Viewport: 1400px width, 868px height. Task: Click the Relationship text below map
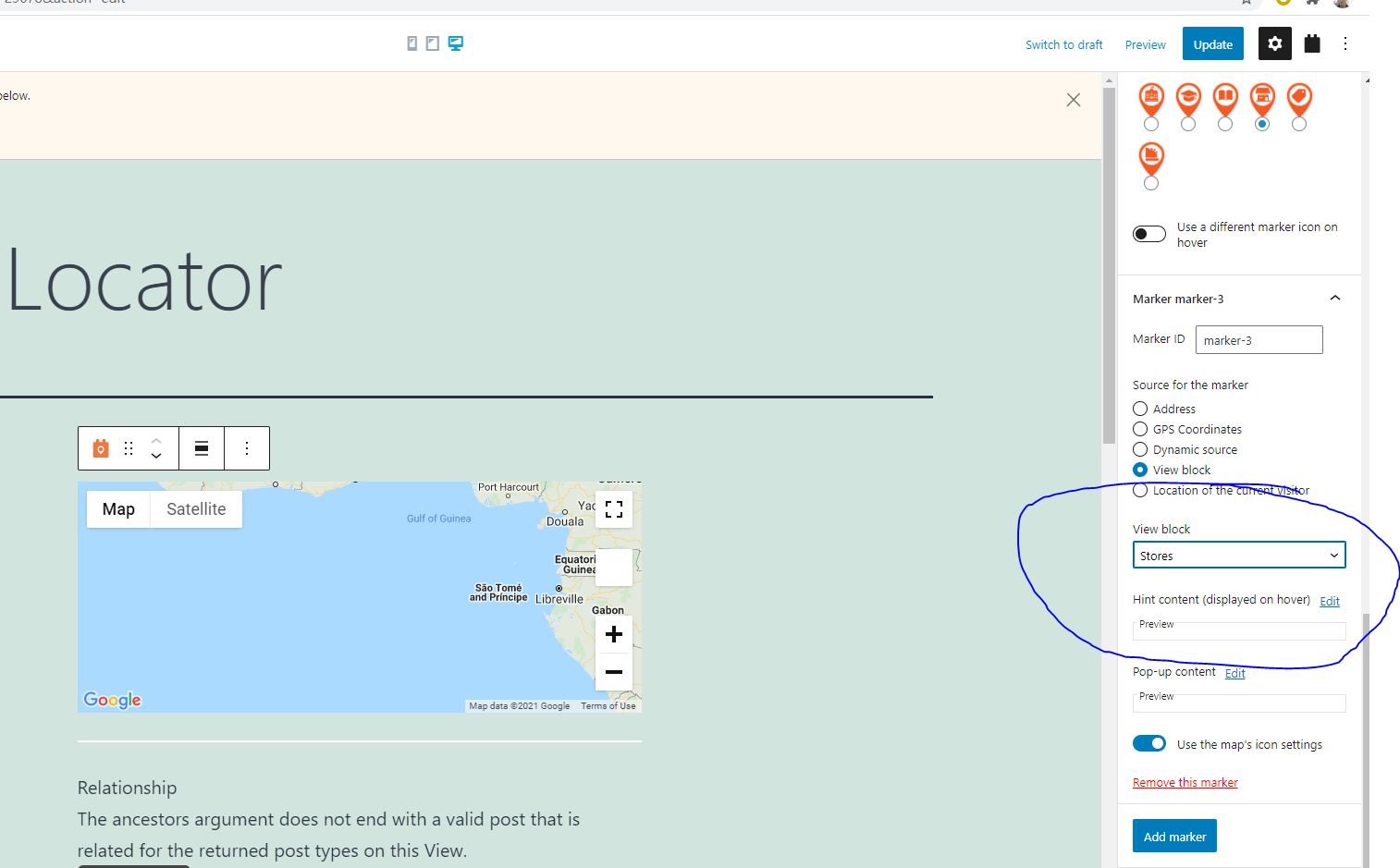point(127,788)
